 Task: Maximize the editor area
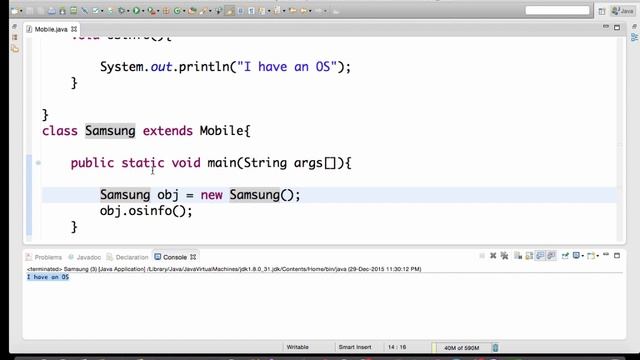(x=617, y=27)
